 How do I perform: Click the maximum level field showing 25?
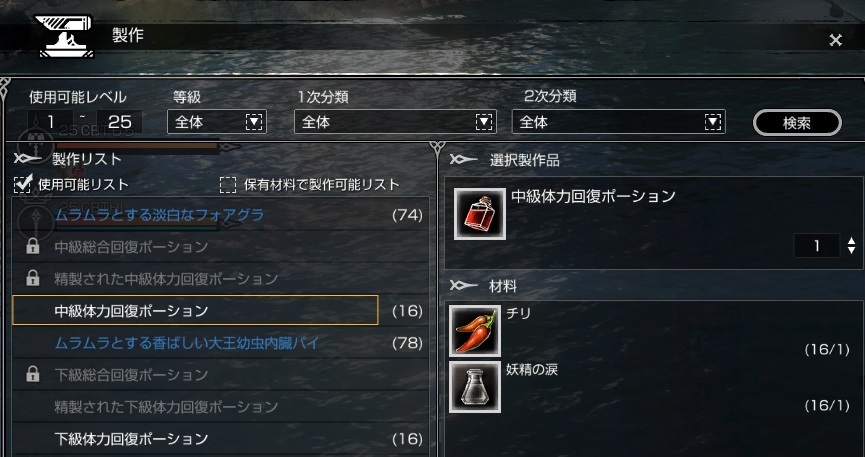pos(119,122)
